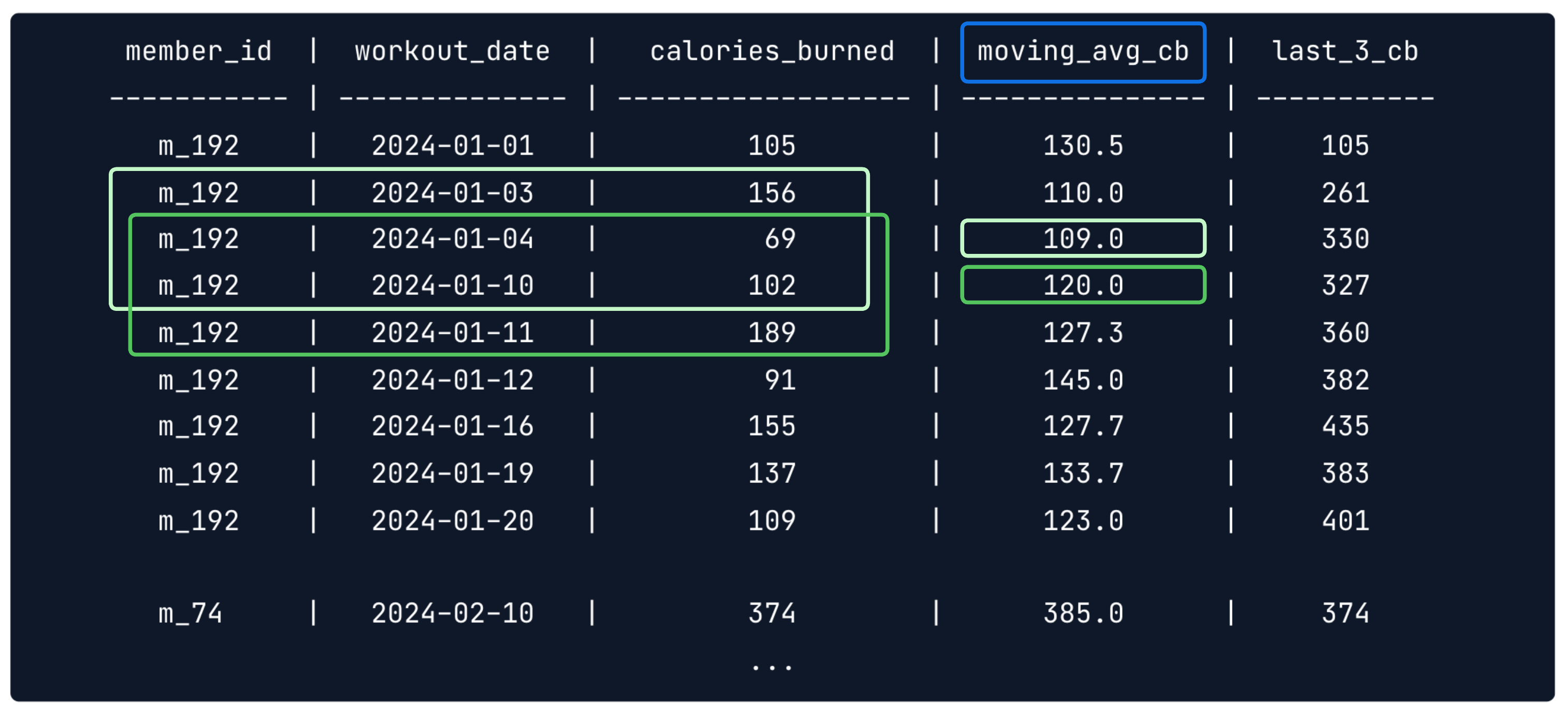The width and height of the screenshot is (1568, 714).
Task: Click the 2024-01-20 workout date cell
Action: (x=452, y=521)
